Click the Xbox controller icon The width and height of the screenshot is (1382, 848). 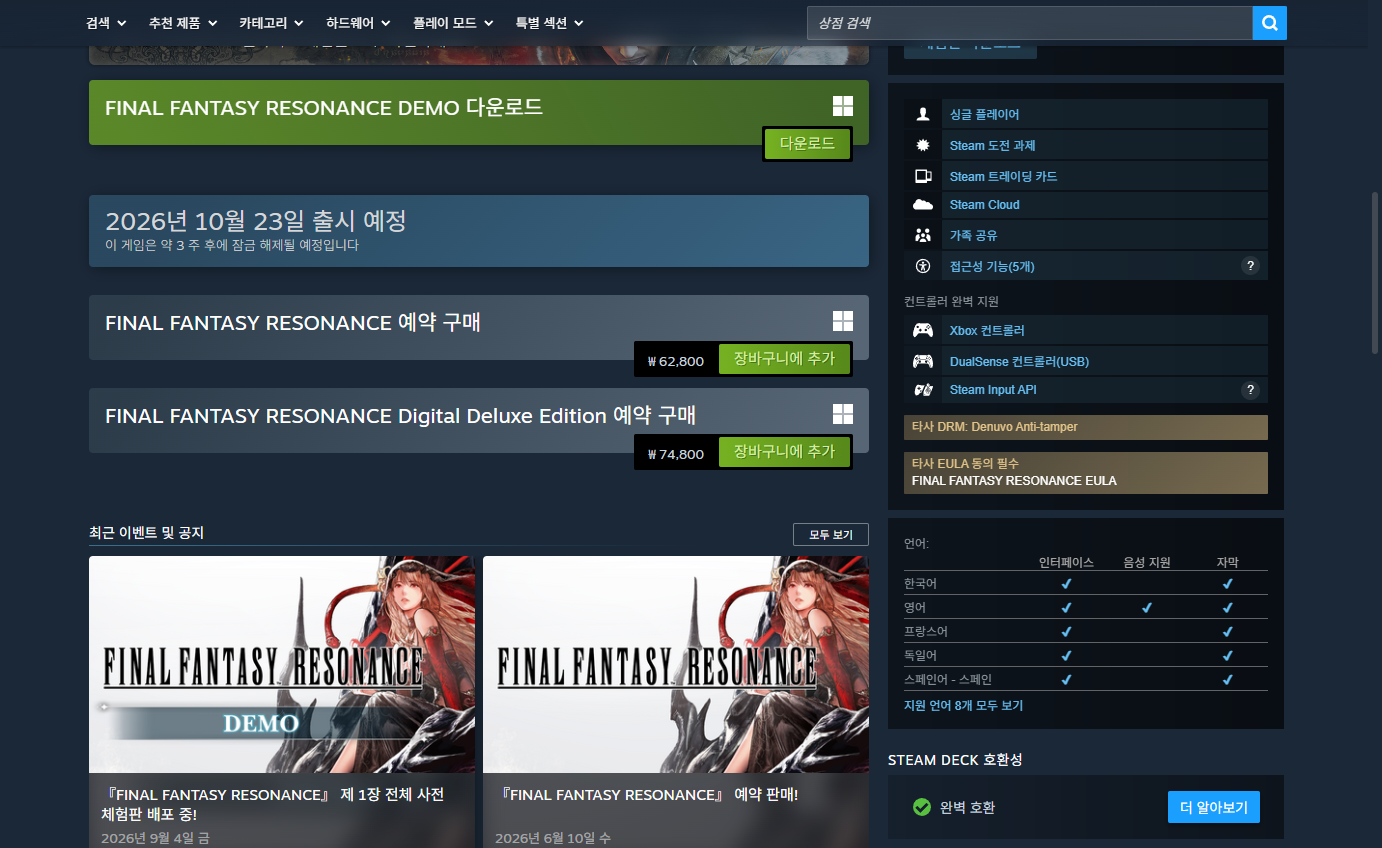pos(923,330)
